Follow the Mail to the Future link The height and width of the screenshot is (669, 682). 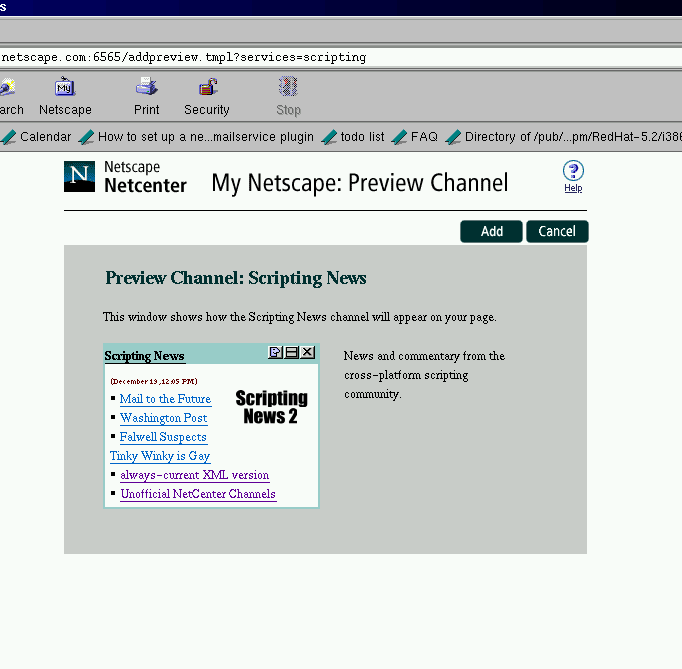point(165,399)
